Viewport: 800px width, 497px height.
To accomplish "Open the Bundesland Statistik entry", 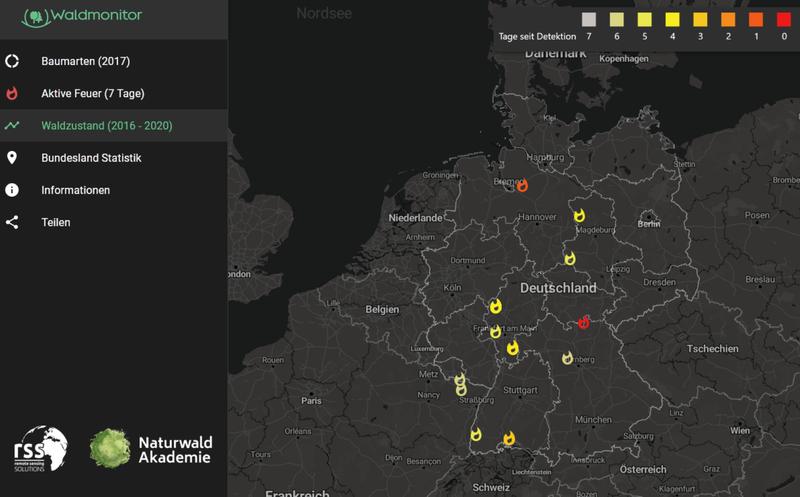I will [114, 158].
